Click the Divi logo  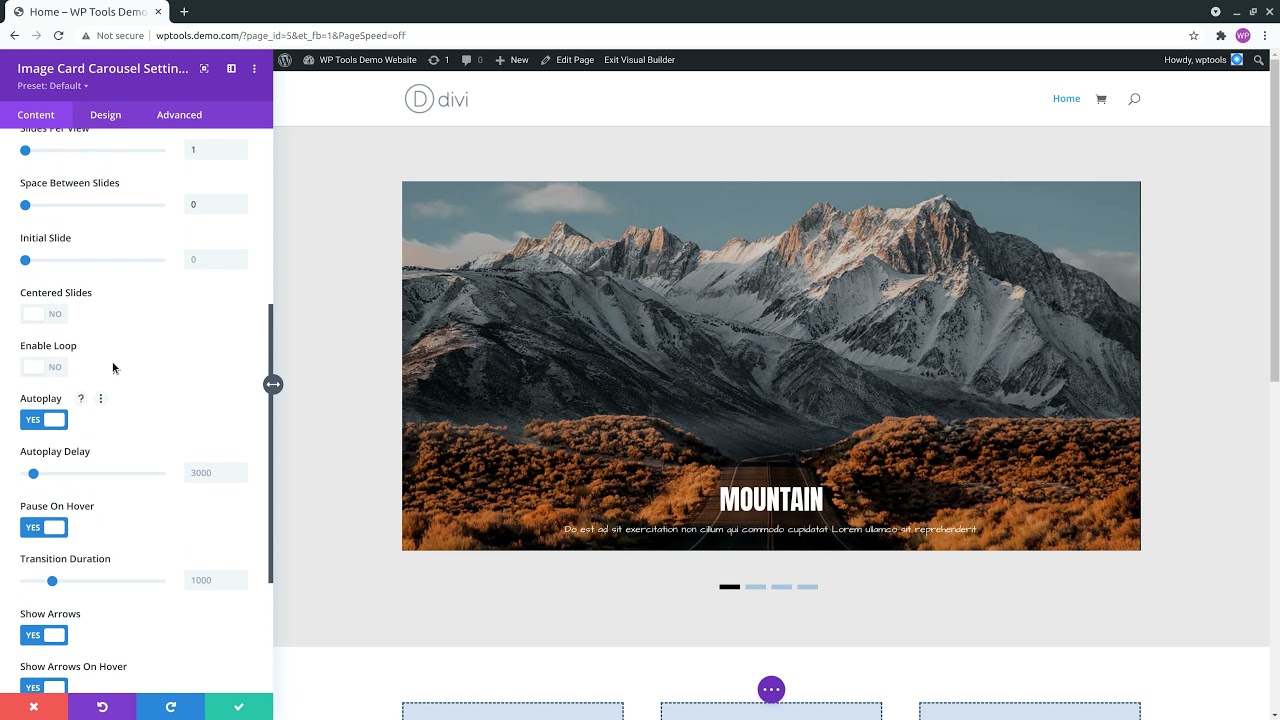(x=437, y=99)
